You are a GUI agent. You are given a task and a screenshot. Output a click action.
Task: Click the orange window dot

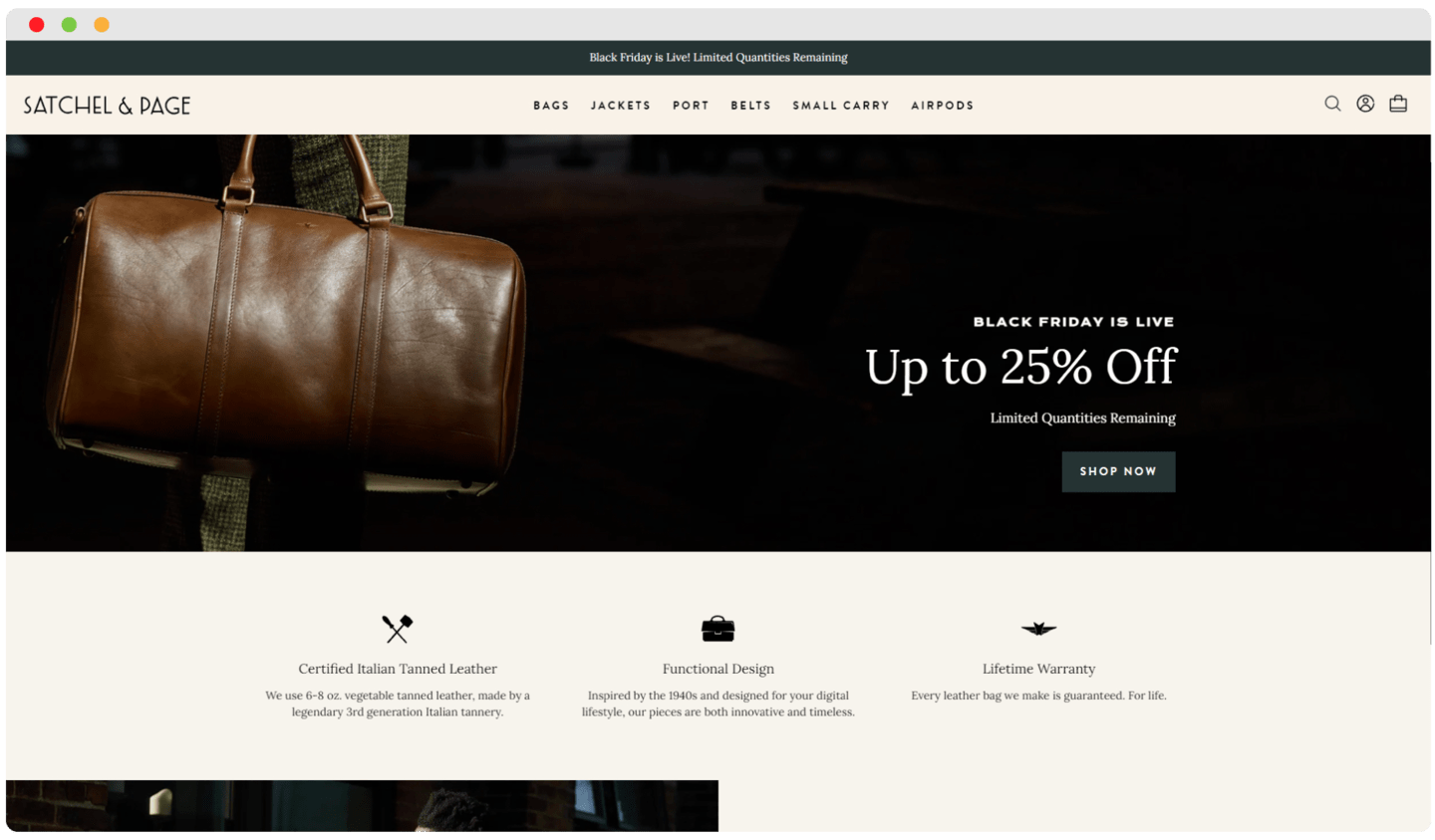(x=102, y=25)
